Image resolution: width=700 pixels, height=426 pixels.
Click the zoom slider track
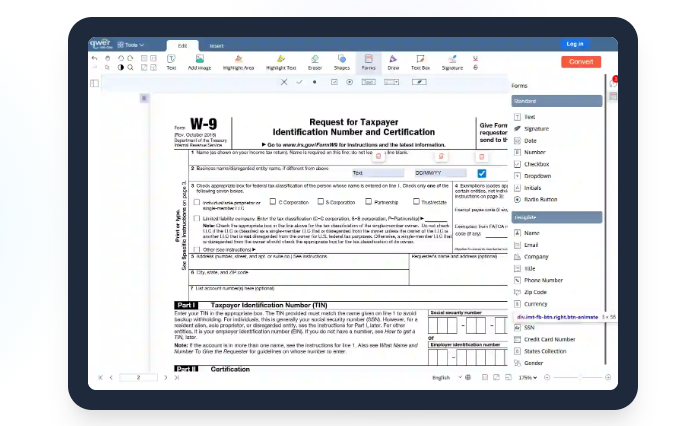click(578, 377)
